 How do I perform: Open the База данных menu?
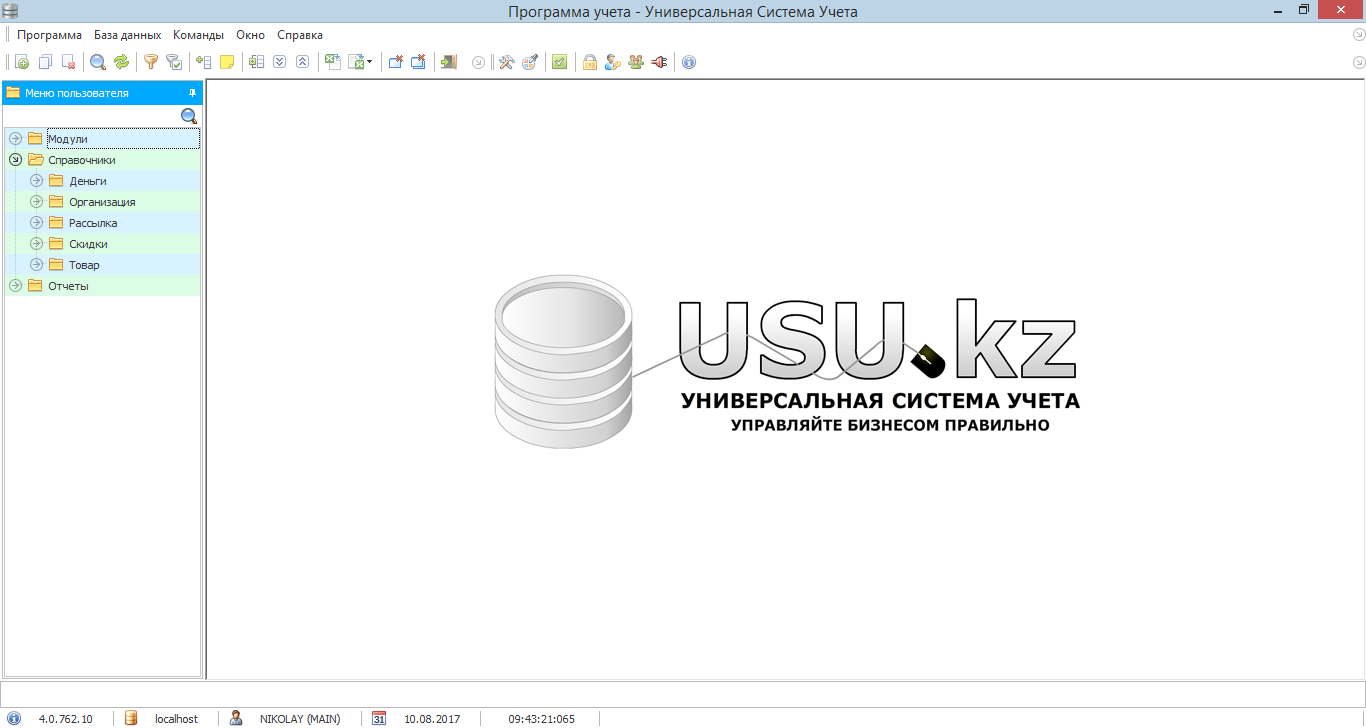(x=128, y=35)
